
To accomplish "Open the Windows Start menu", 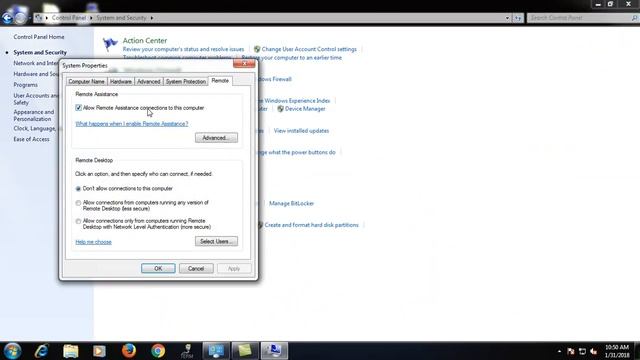I will point(12,351).
